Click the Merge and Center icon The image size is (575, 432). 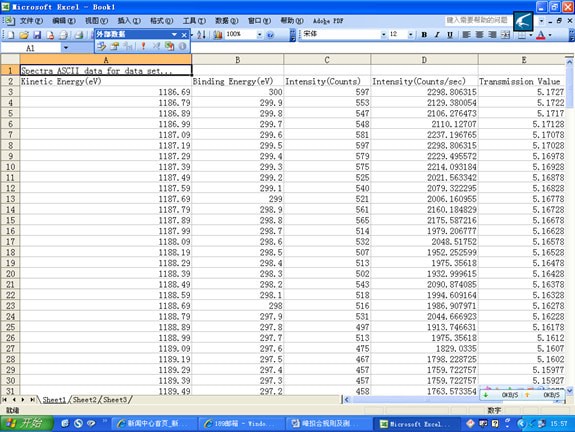click(506, 35)
